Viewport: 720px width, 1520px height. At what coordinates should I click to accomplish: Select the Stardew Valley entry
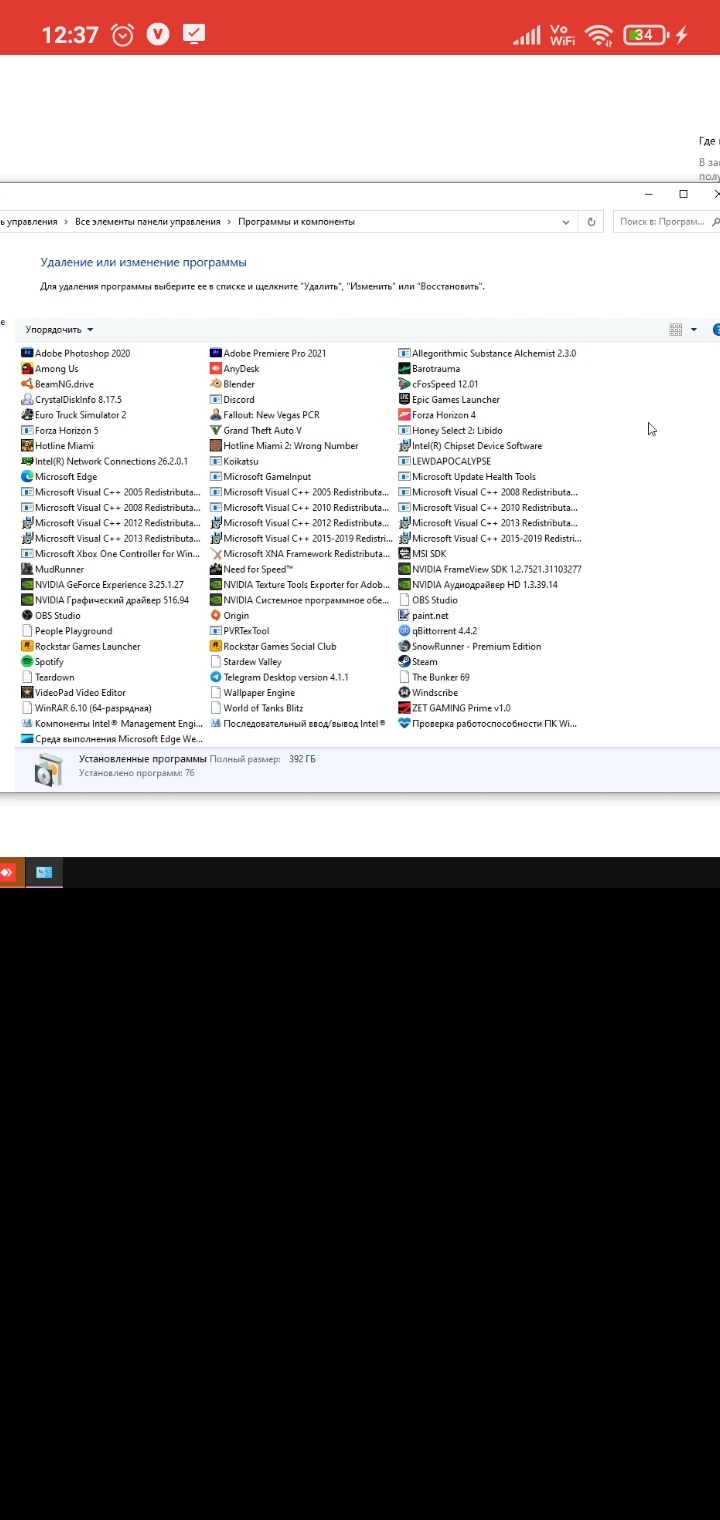click(x=246, y=662)
